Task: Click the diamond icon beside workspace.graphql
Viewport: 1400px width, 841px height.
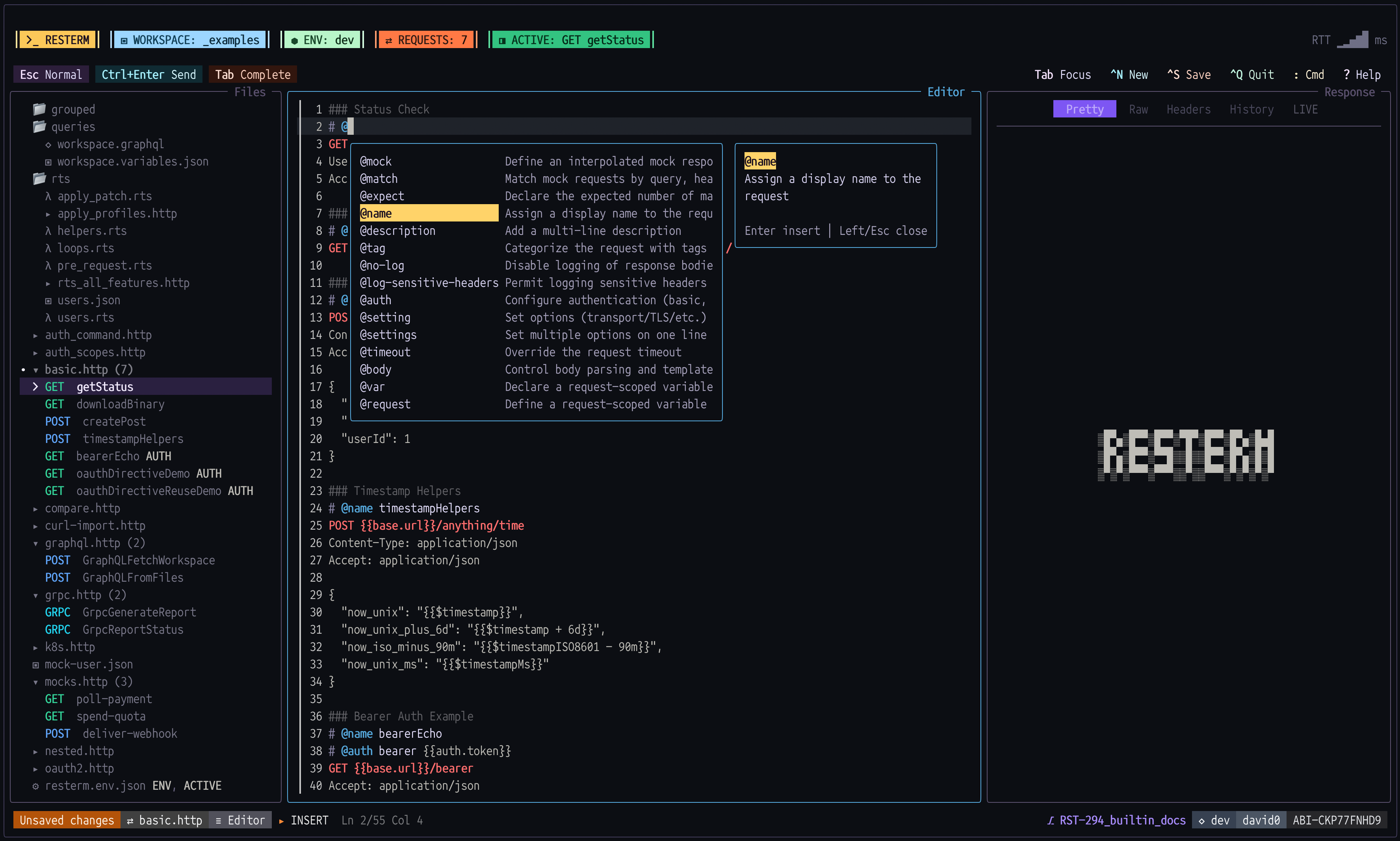Action: [x=48, y=145]
